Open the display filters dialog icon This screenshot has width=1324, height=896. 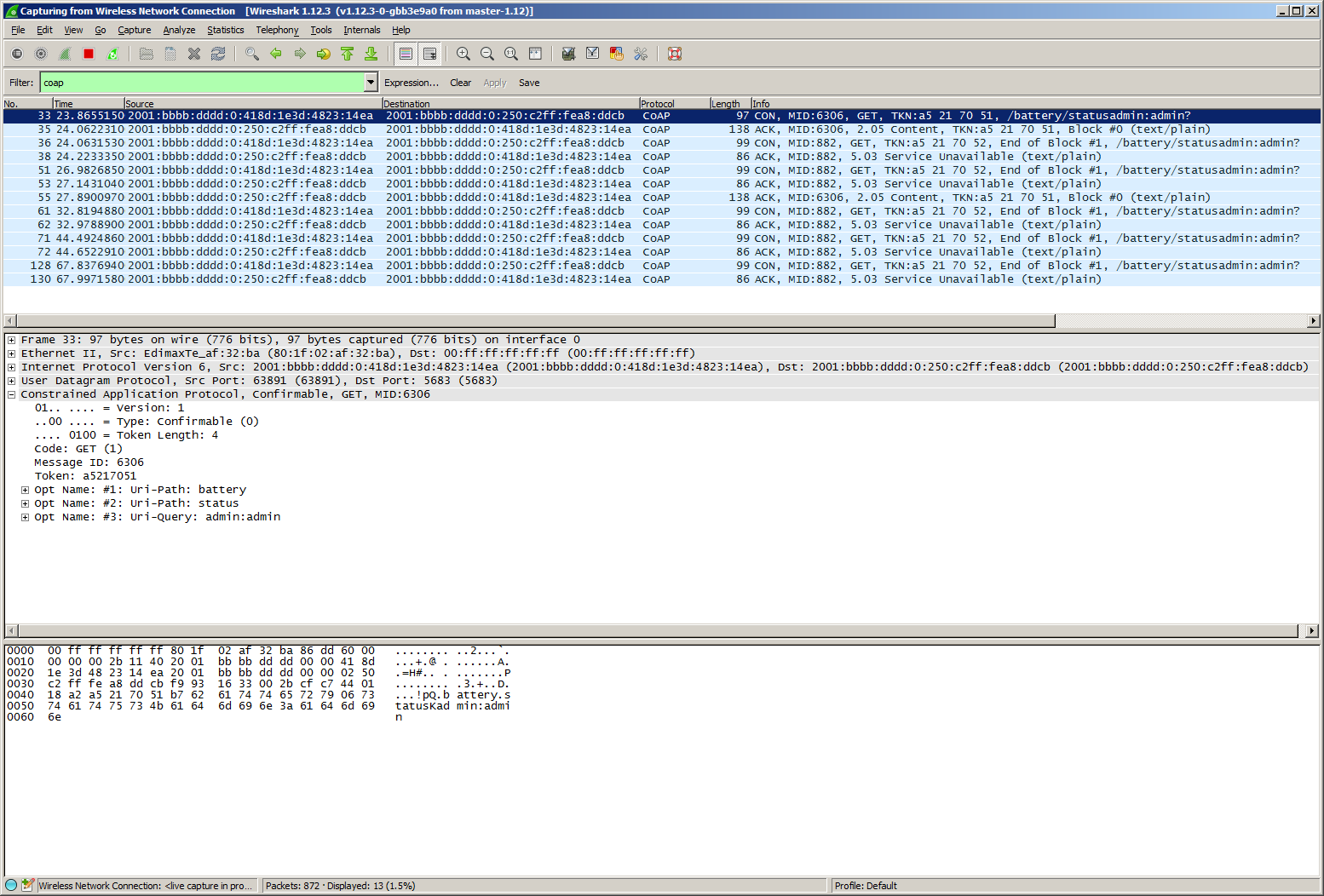(x=593, y=54)
